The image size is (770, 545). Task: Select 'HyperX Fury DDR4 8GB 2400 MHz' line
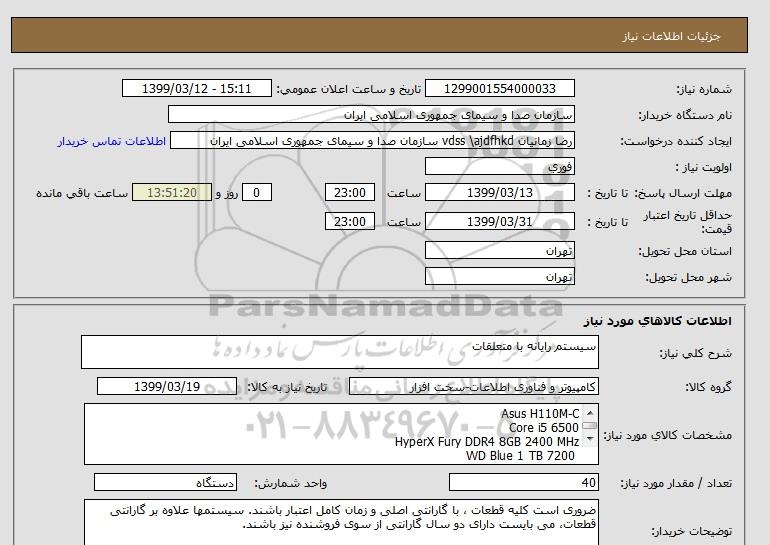[x=487, y=442]
